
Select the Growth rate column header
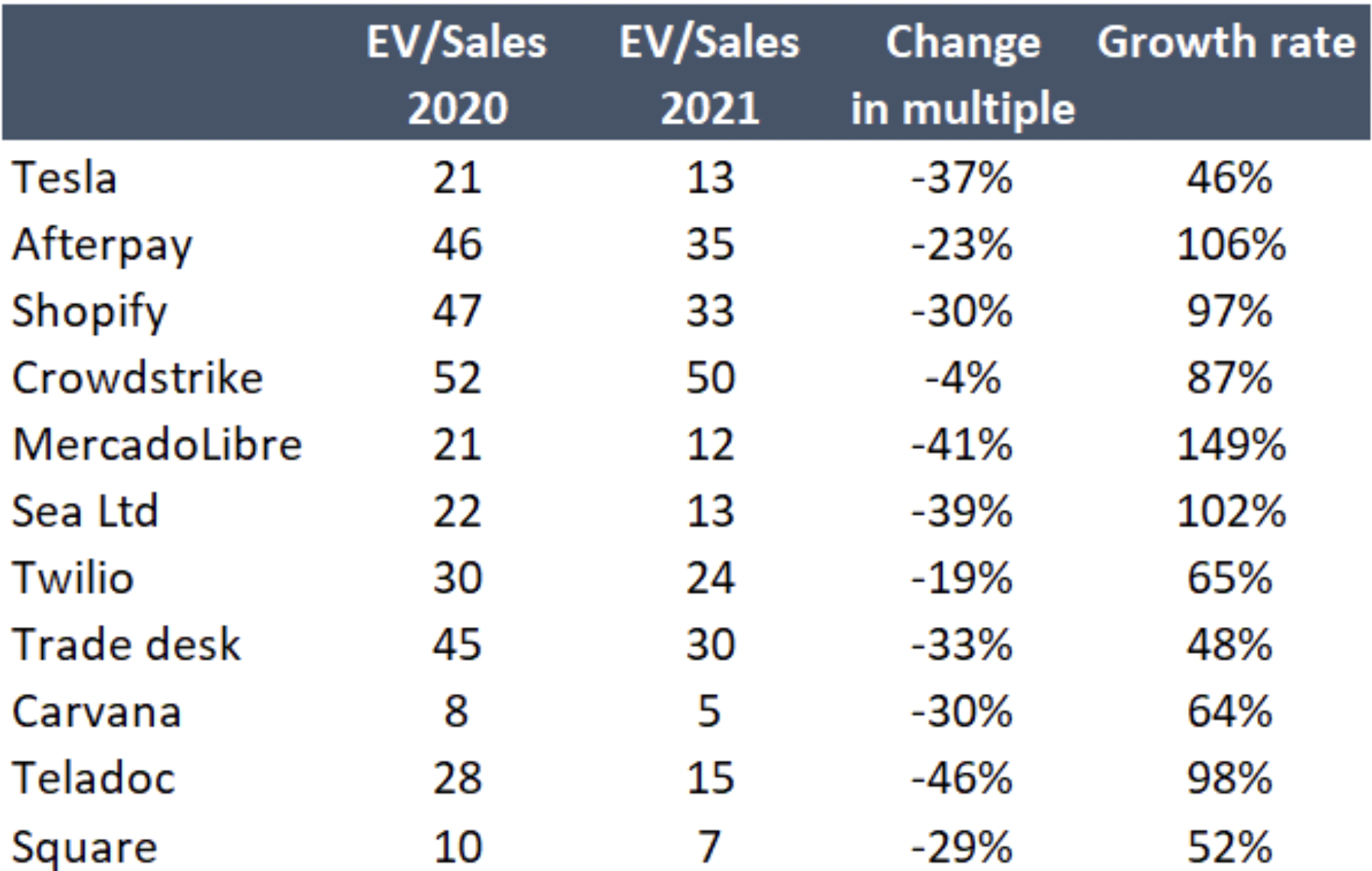[1226, 42]
